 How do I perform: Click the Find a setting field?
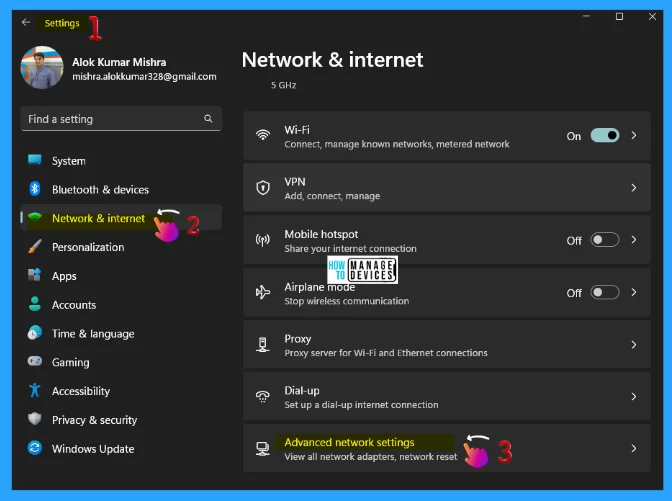coord(121,119)
